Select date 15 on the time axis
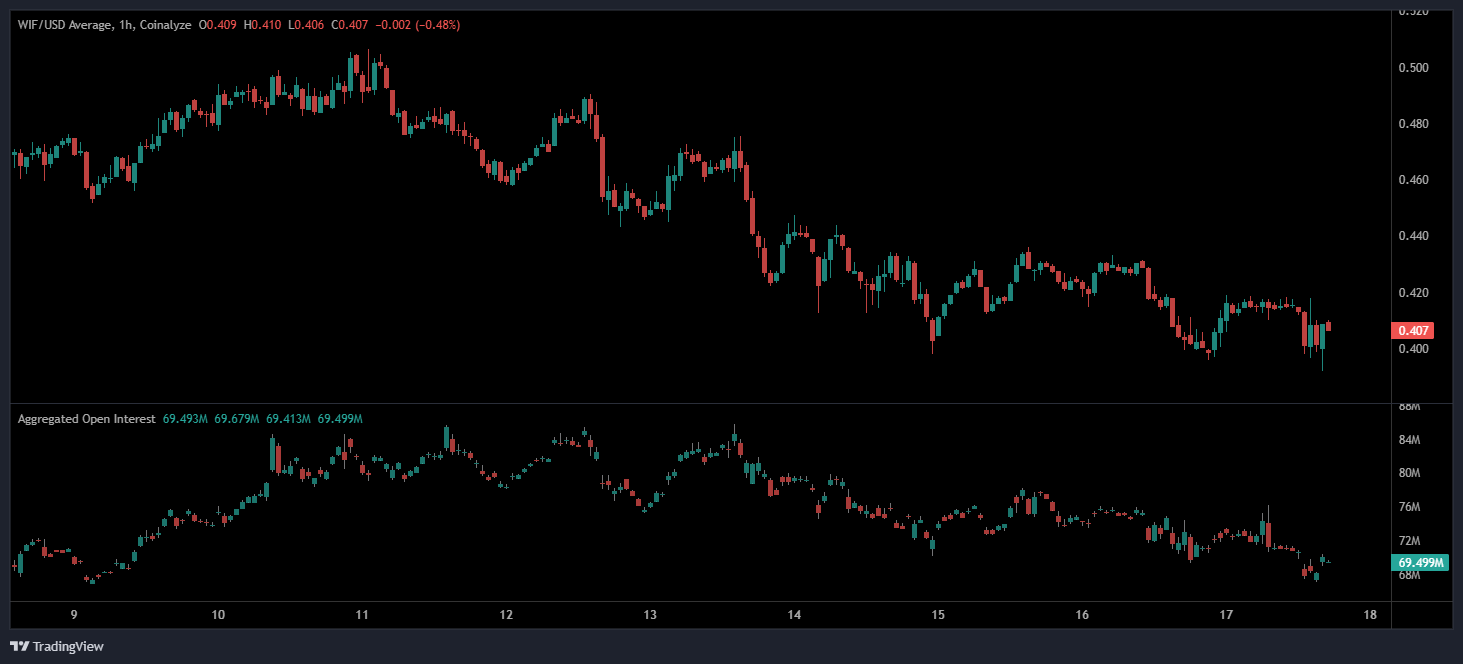Viewport: 1463px width, 664px height. pos(938,614)
